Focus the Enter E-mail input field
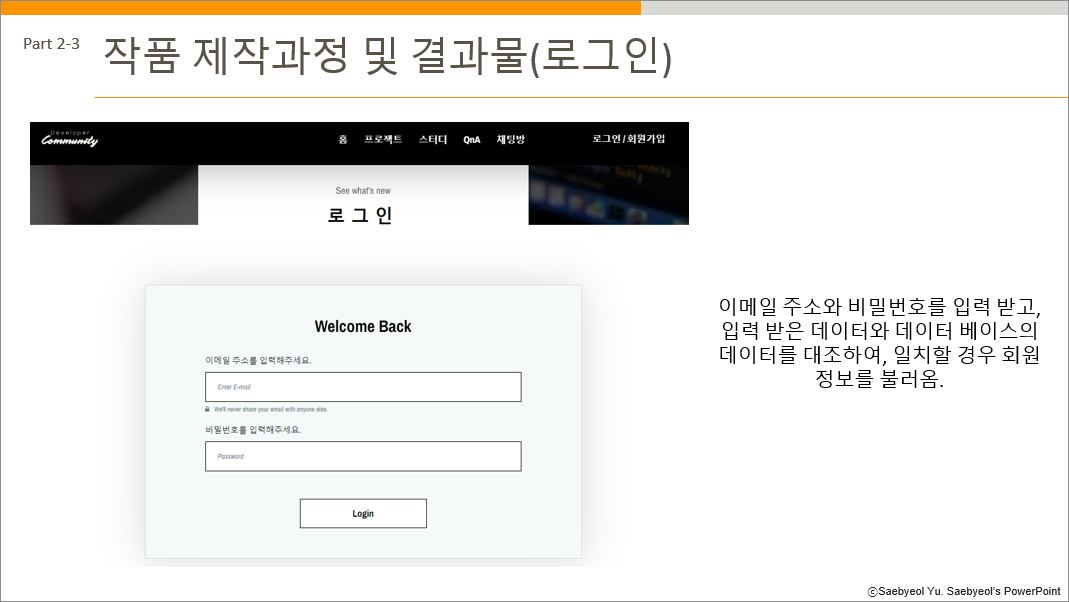 click(x=363, y=387)
